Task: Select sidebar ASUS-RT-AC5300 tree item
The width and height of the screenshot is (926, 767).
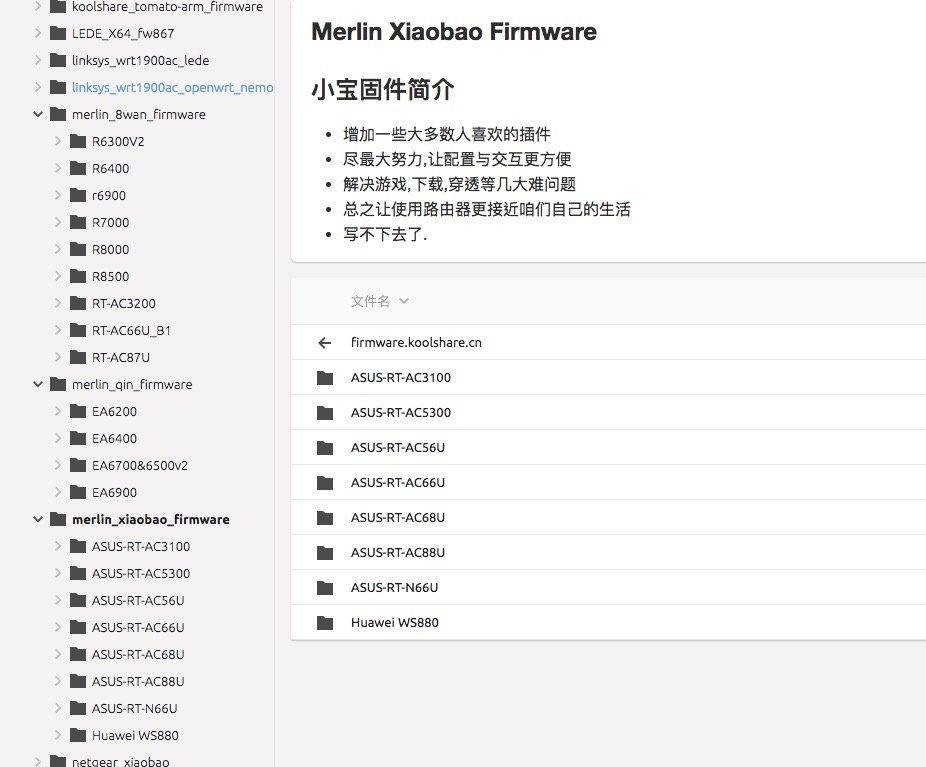Action: 141,573
